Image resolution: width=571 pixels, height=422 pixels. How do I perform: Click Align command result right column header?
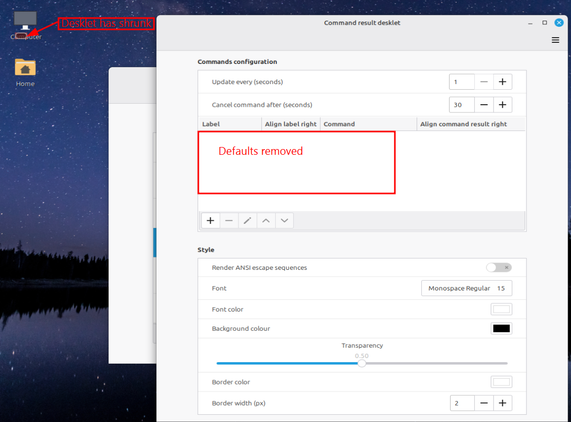(x=470, y=124)
